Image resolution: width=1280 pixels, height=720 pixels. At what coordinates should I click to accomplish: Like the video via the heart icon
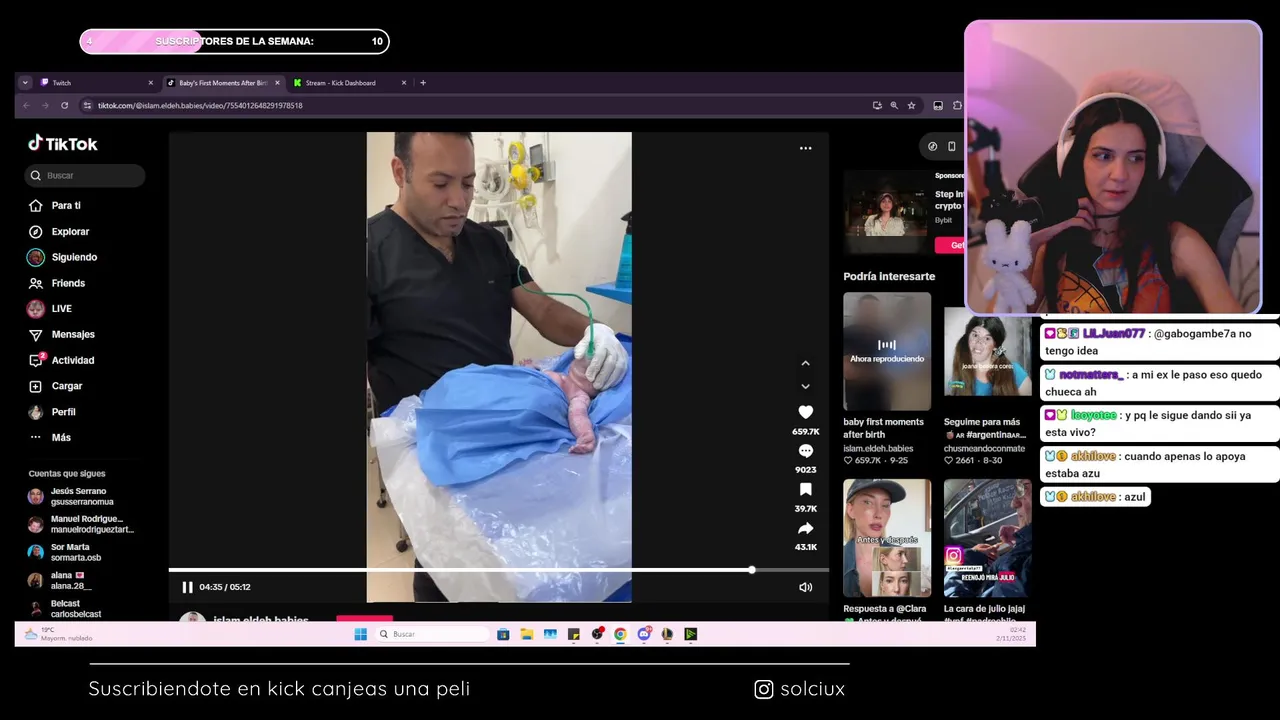pyautogui.click(x=805, y=412)
